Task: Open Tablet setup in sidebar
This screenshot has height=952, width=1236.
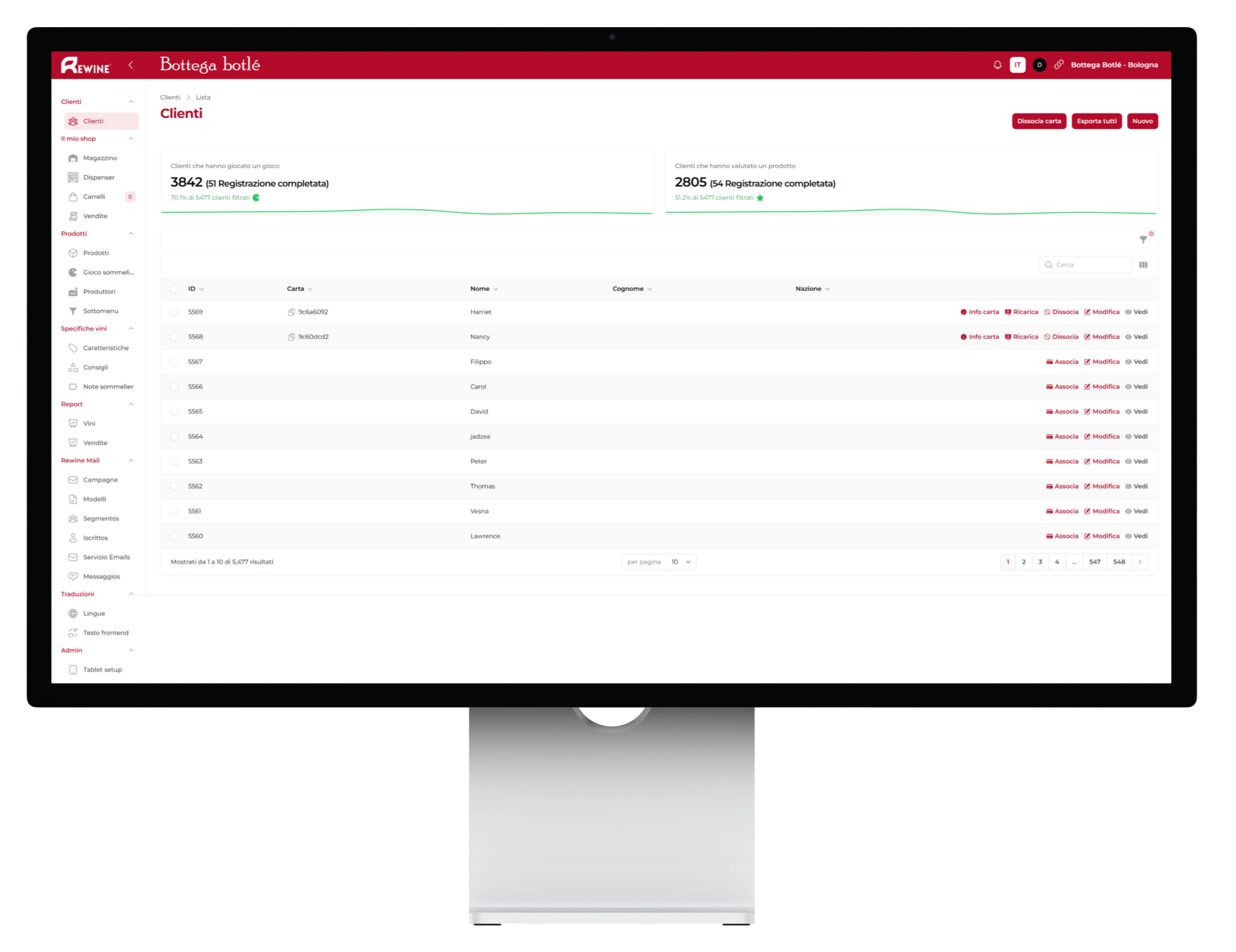Action: point(101,670)
